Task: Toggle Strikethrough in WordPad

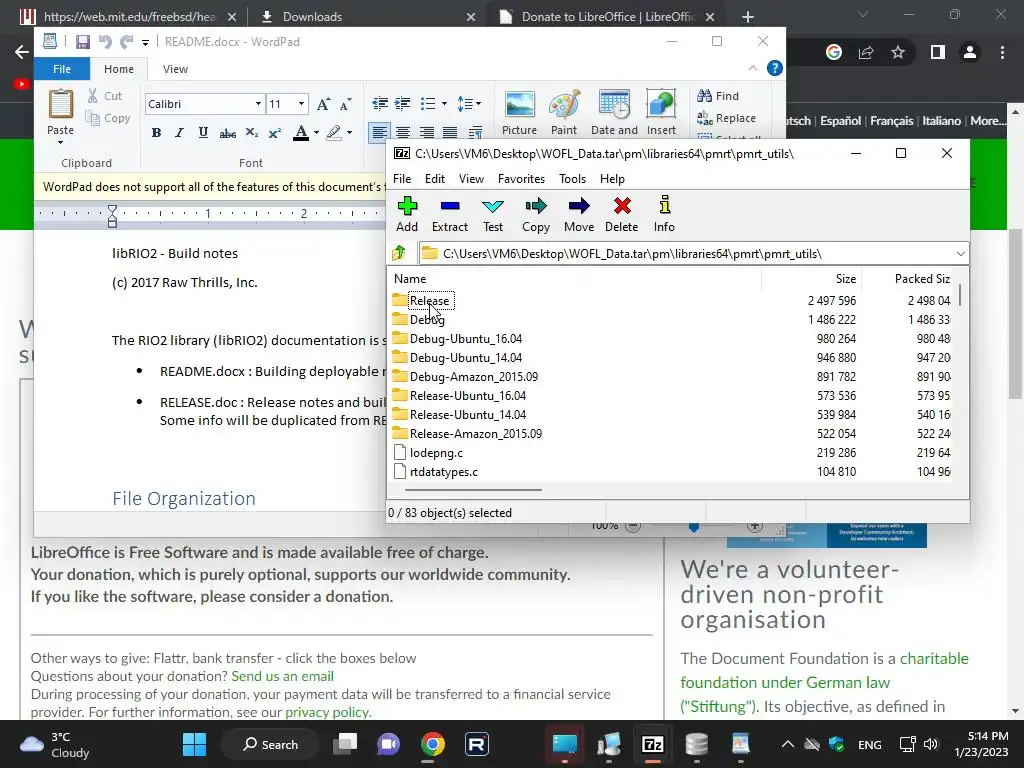Action: (x=227, y=133)
